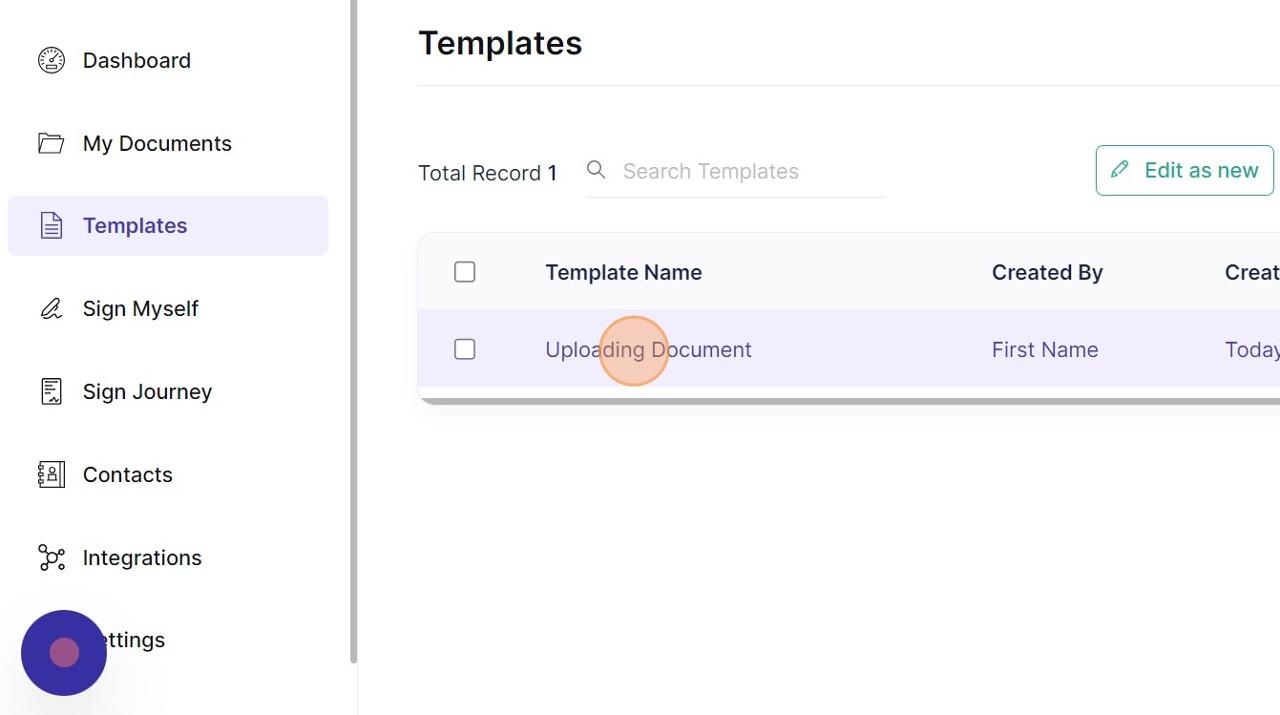Click the Contacts address book icon
Image resolution: width=1280 pixels, height=715 pixels.
[51, 474]
